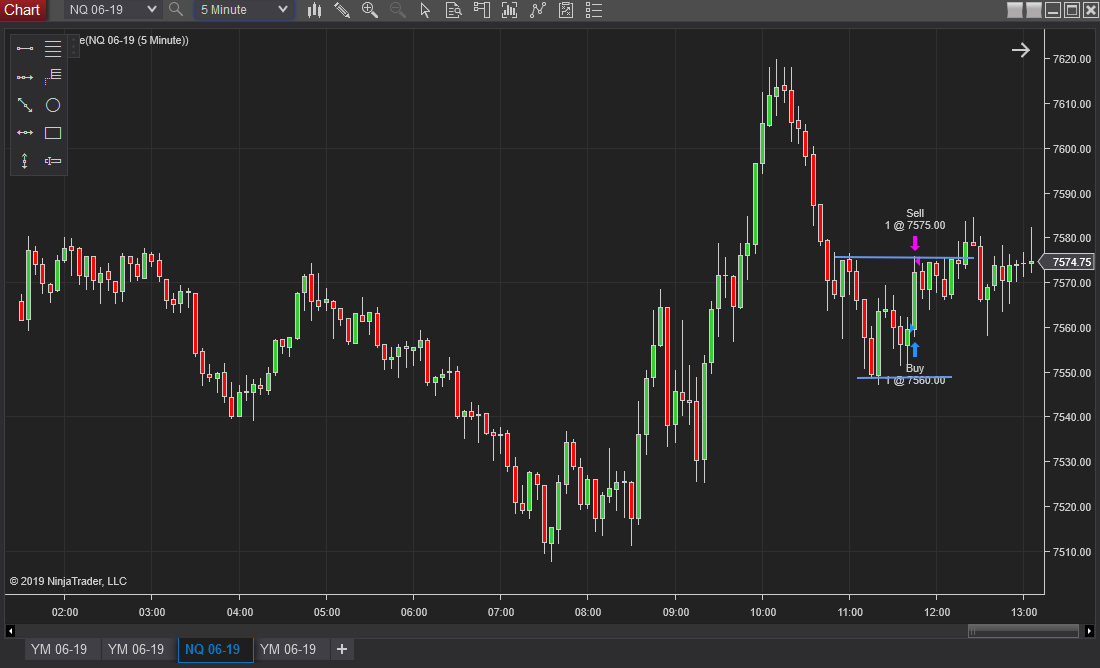The image size is (1100, 668).
Task: Maximize the chart window
Action: click(x=1072, y=10)
